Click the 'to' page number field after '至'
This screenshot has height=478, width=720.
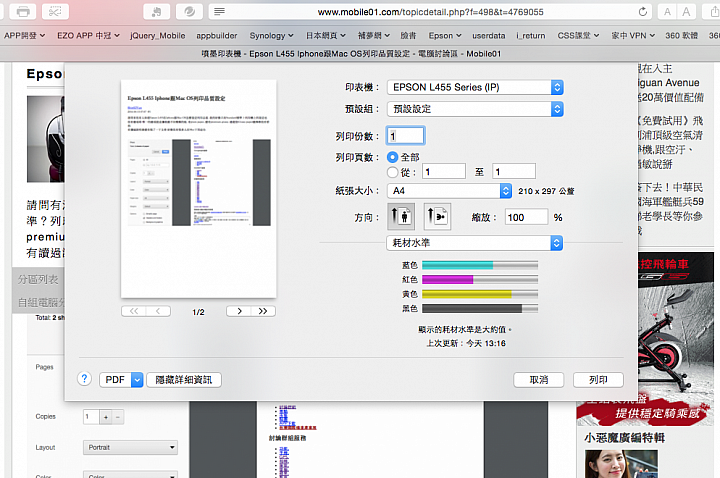tap(513, 172)
